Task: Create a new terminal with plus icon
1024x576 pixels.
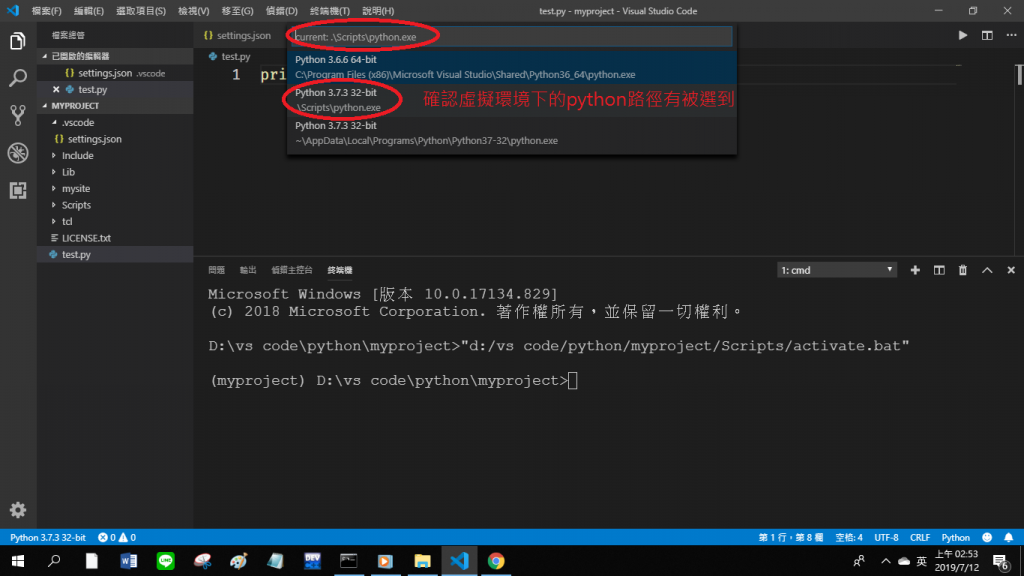Action: tap(915, 270)
